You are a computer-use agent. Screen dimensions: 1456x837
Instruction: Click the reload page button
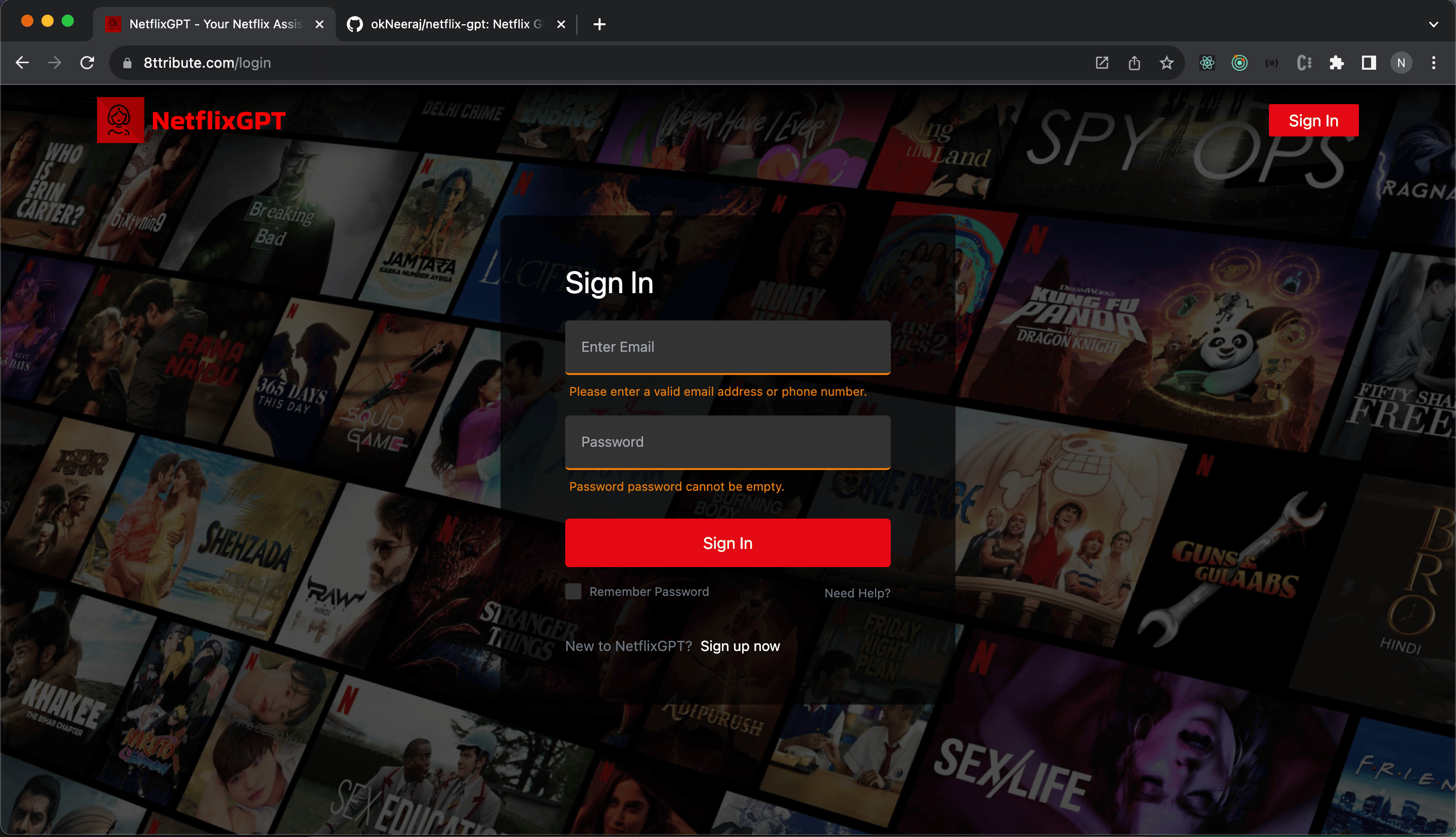pyautogui.click(x=87, y=63)
